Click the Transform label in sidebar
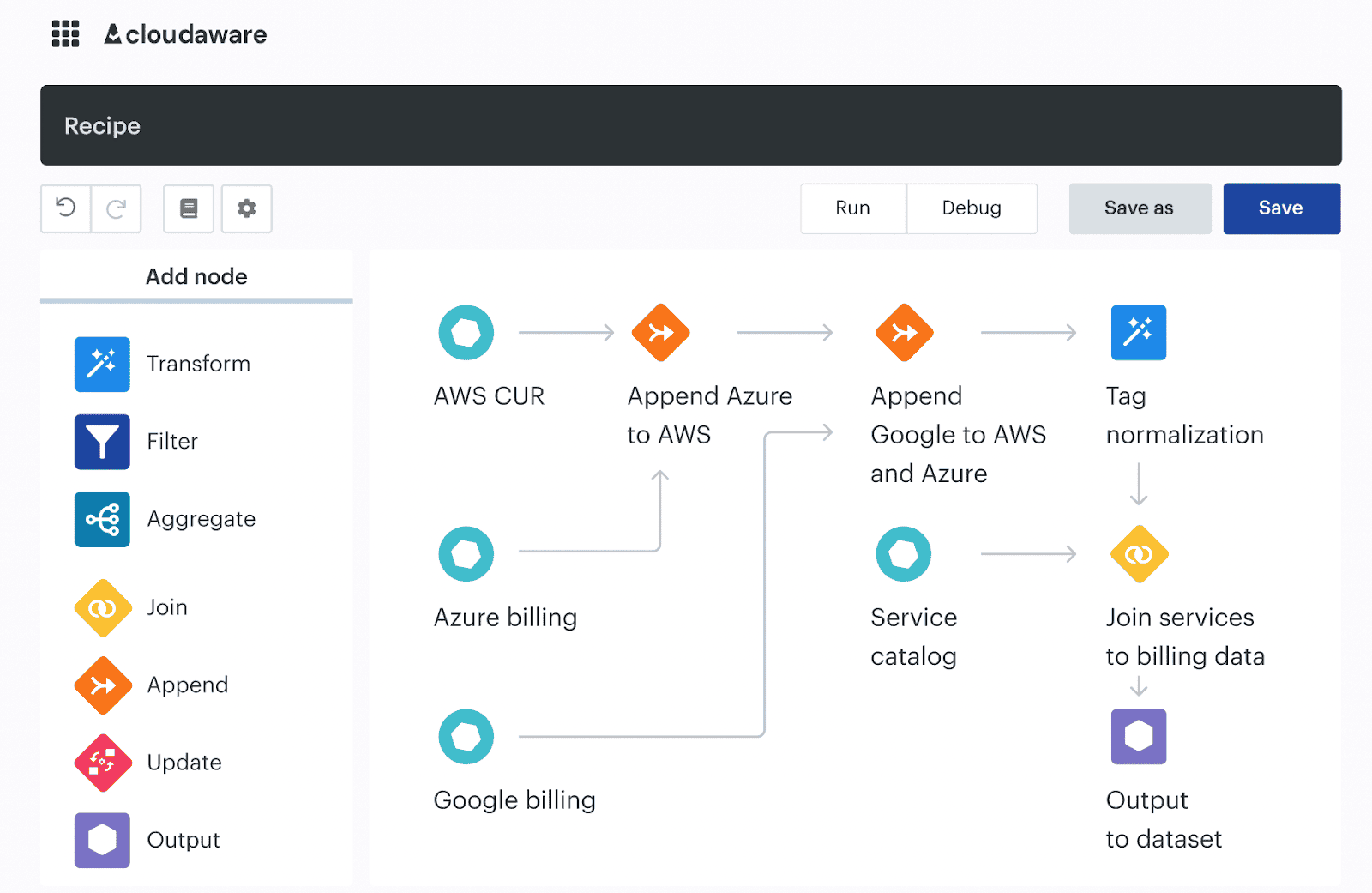This screenshot has height=893, width=1372. 199,364
